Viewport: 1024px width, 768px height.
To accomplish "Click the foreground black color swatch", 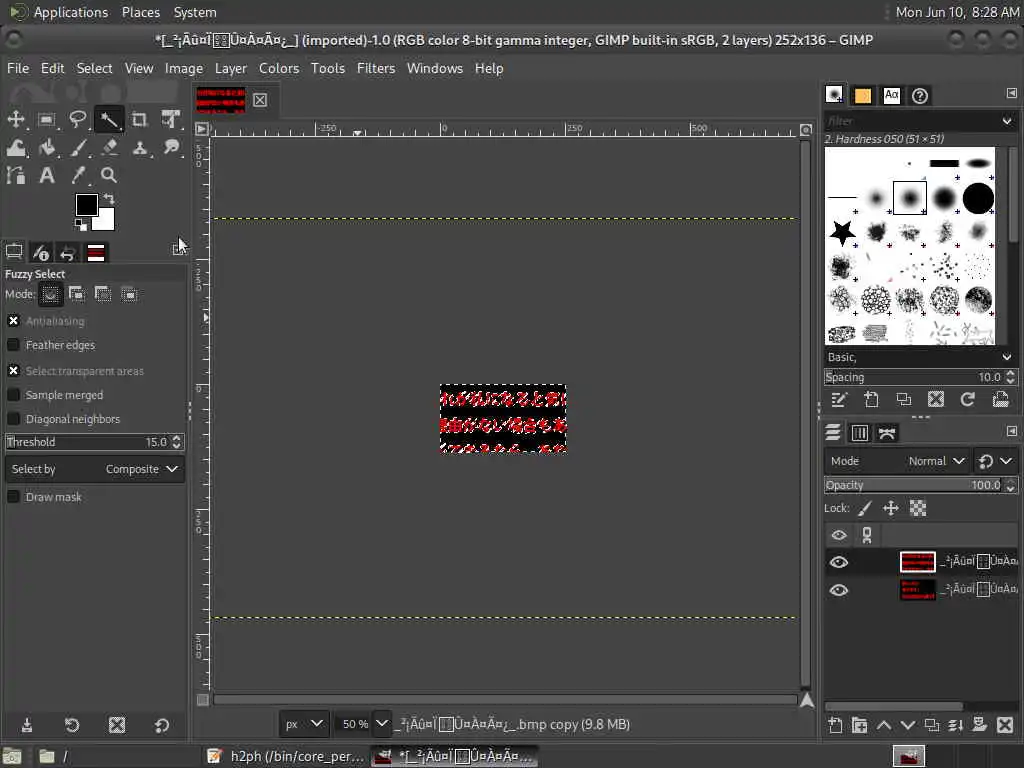I will coord(86,204).
